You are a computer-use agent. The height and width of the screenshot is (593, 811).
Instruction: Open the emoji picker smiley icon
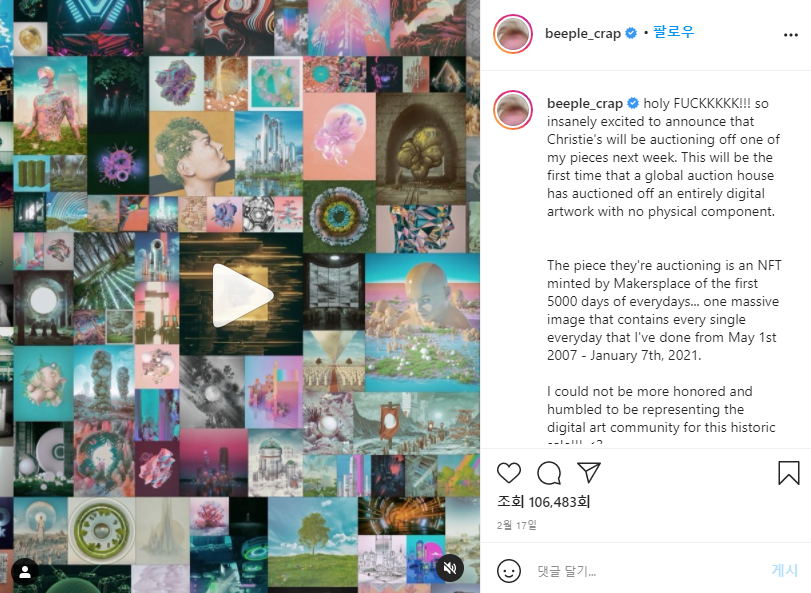point(509,571)
